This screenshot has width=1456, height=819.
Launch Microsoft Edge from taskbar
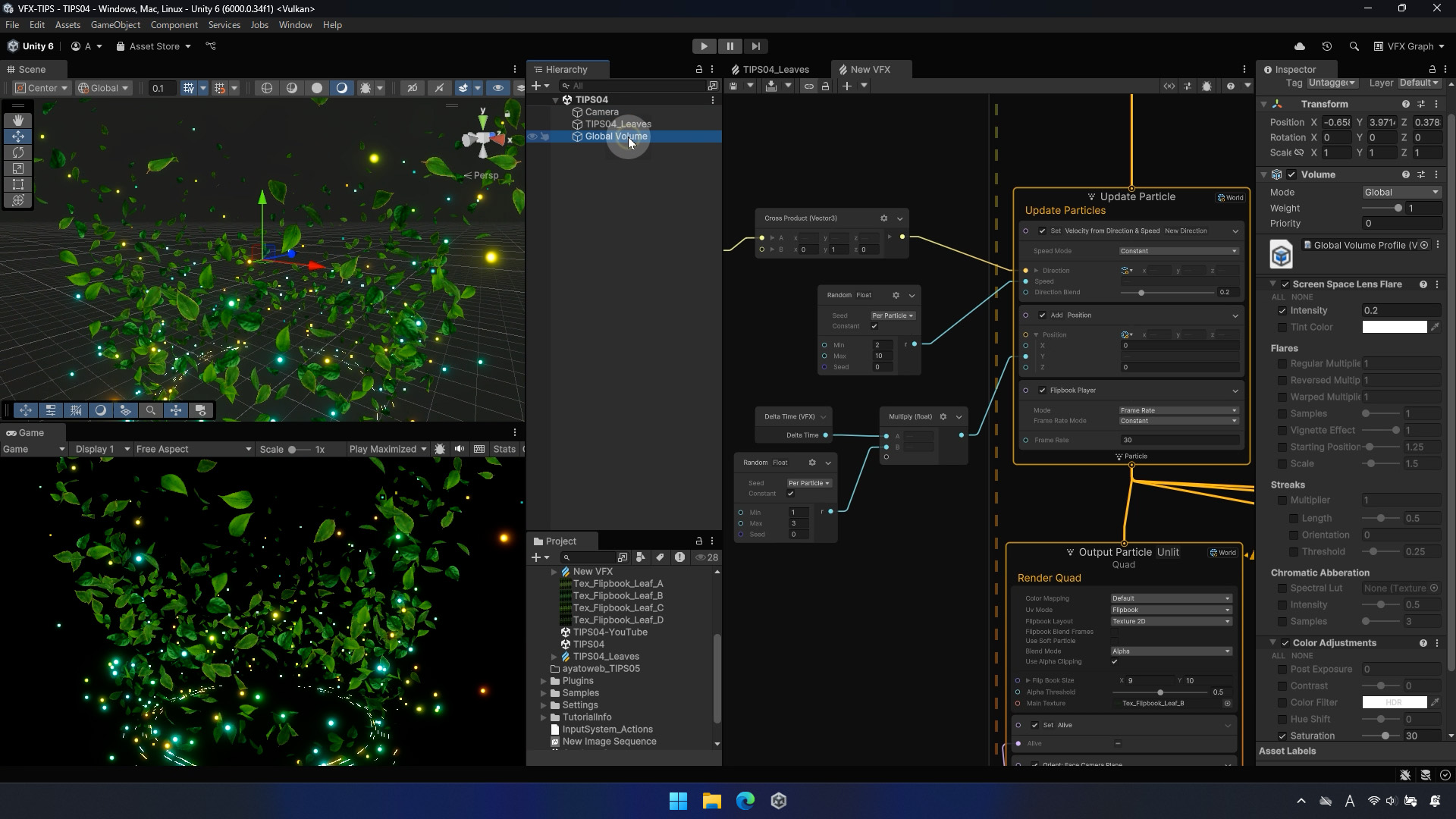(x=745, y=801)
